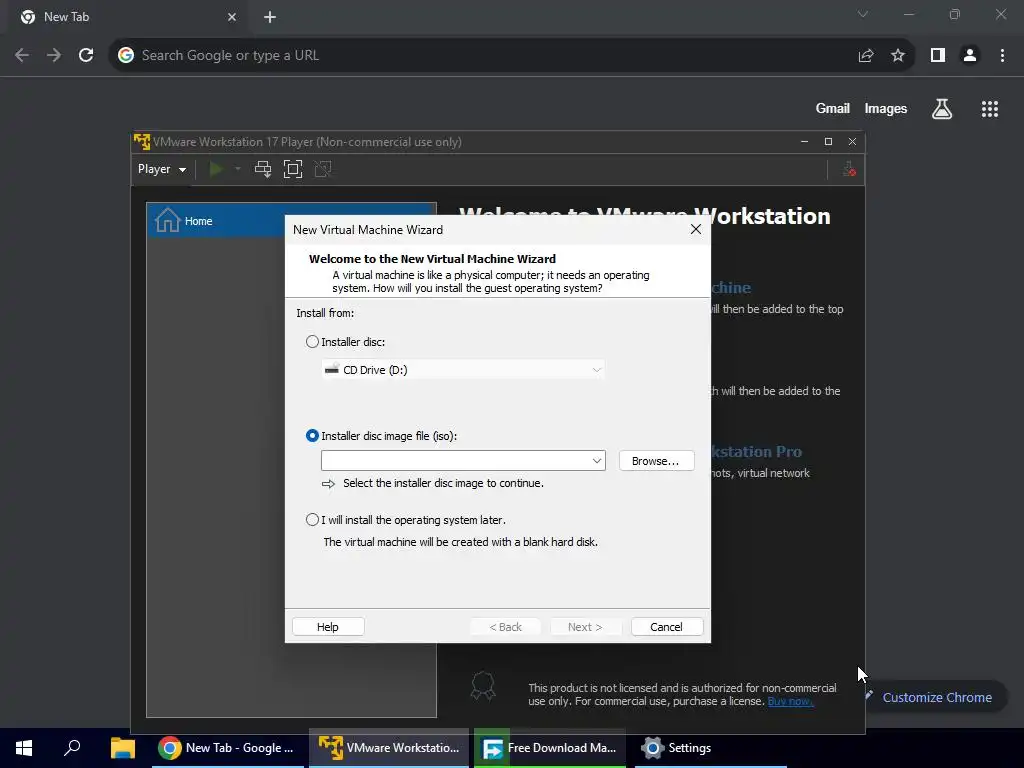
Task: Close the New Virtual Machine Wizard dialog
Action: point(696,229)
